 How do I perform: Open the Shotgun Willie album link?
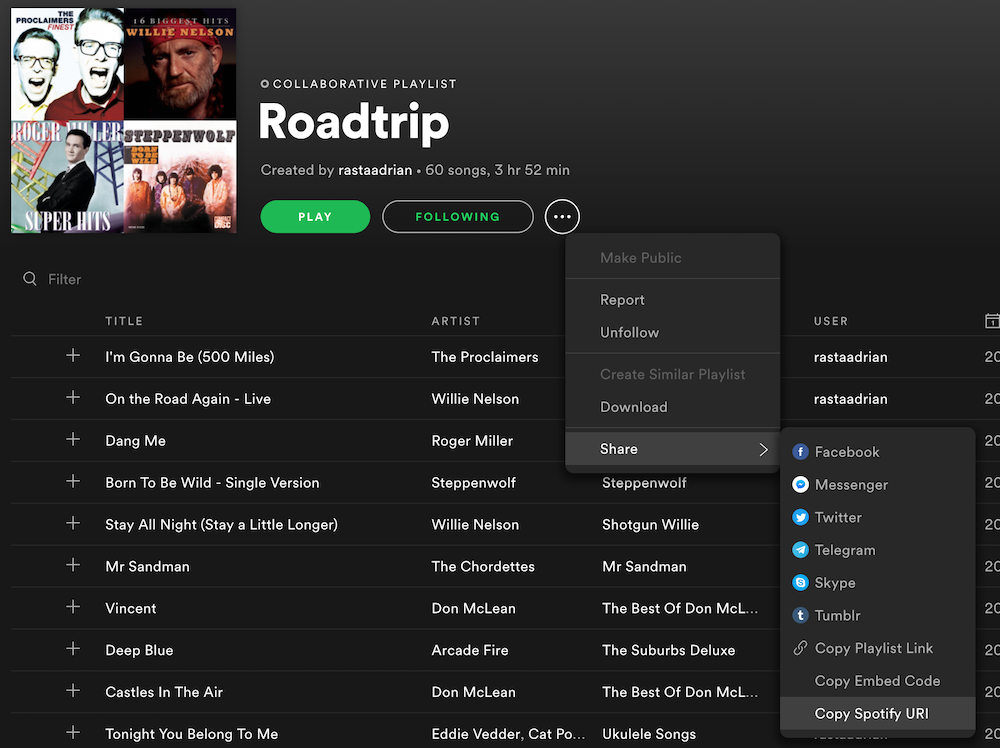pyautogui.click(x=651, y=525)
